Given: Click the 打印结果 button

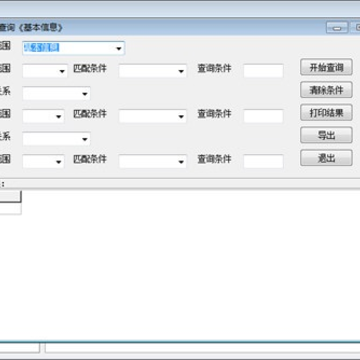Looking at the screenshot, I should [x=326, y=113].
